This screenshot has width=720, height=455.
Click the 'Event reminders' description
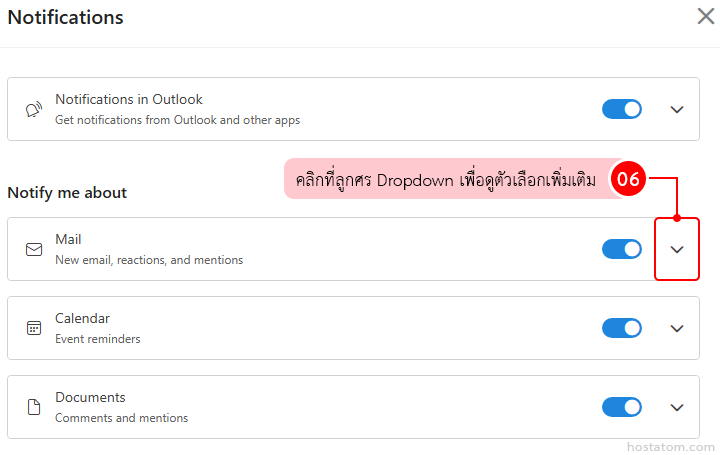(x=97, y=339)
